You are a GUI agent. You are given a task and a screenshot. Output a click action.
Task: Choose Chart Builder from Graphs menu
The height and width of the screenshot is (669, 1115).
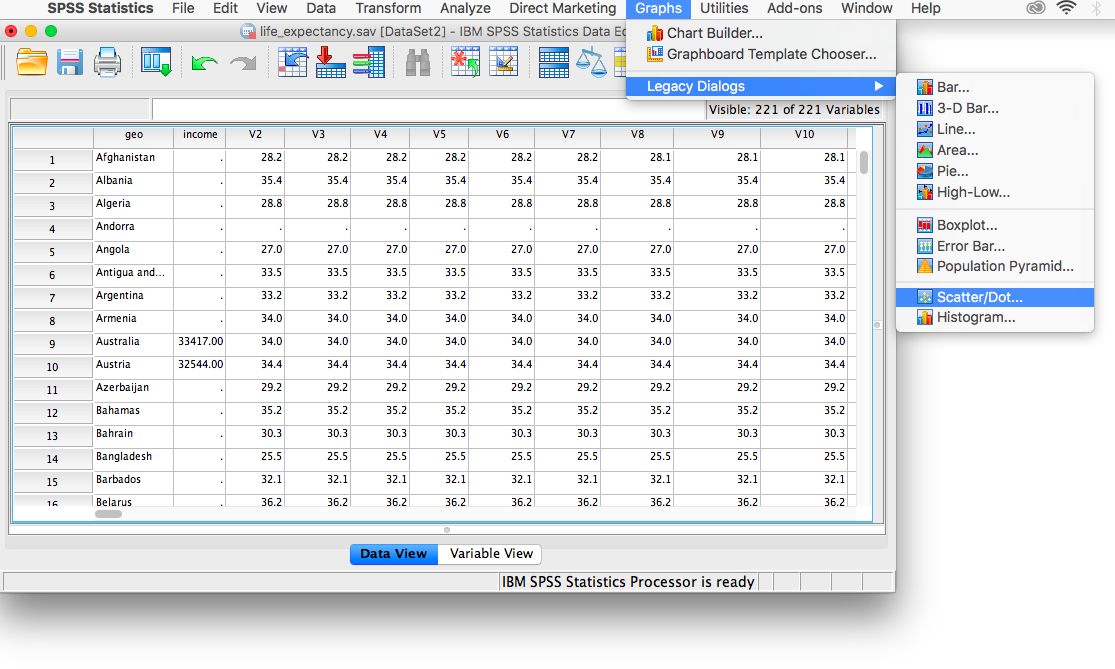click(761, 33)
